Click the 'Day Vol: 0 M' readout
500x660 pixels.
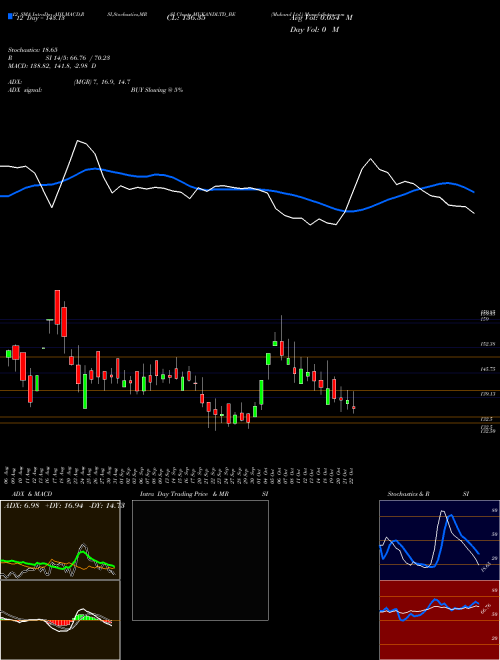point(314,30)
